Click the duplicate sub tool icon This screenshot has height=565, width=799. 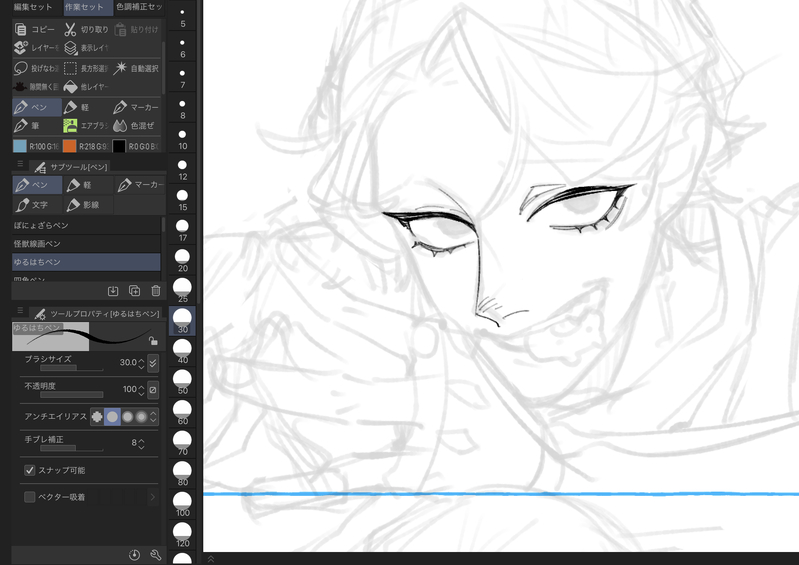(x=135, y=291)
